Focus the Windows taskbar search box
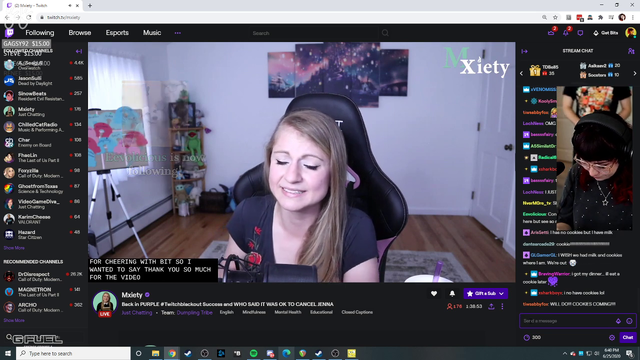The height and width of the screenshot is (360, 640). (x=73, y=353)
